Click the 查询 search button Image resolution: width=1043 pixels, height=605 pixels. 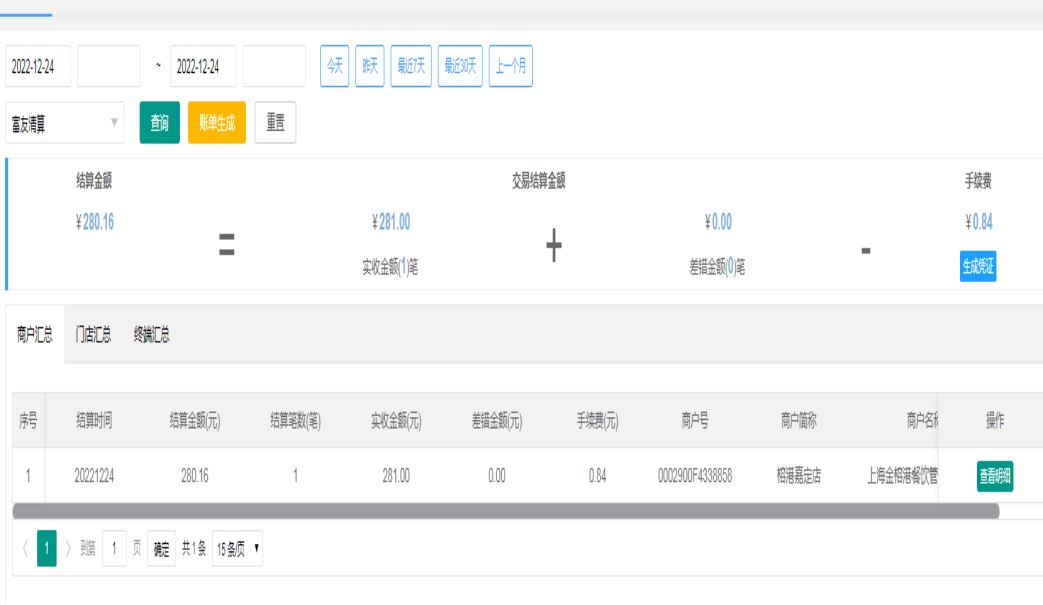pos(159,123)
